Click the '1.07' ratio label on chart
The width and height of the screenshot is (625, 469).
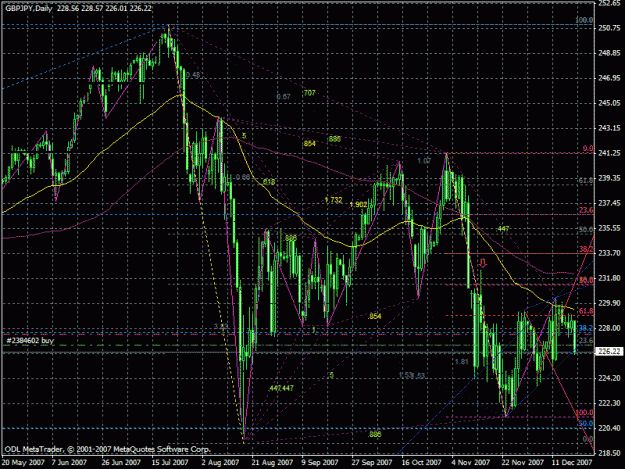[424, 161]
